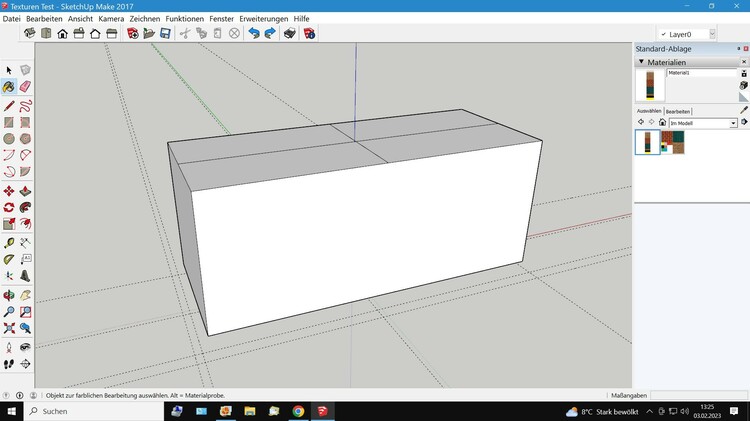
Task: Select the Eraser tool
Action: (26, 87)
